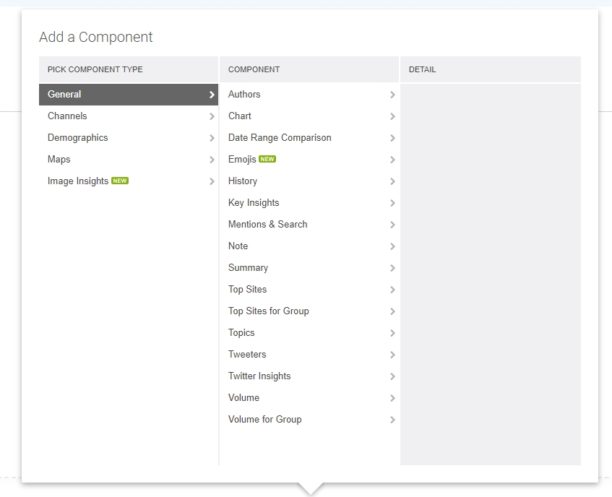Select the Emojis component
This screenshot has width=612, height=497.
[242, 159]
